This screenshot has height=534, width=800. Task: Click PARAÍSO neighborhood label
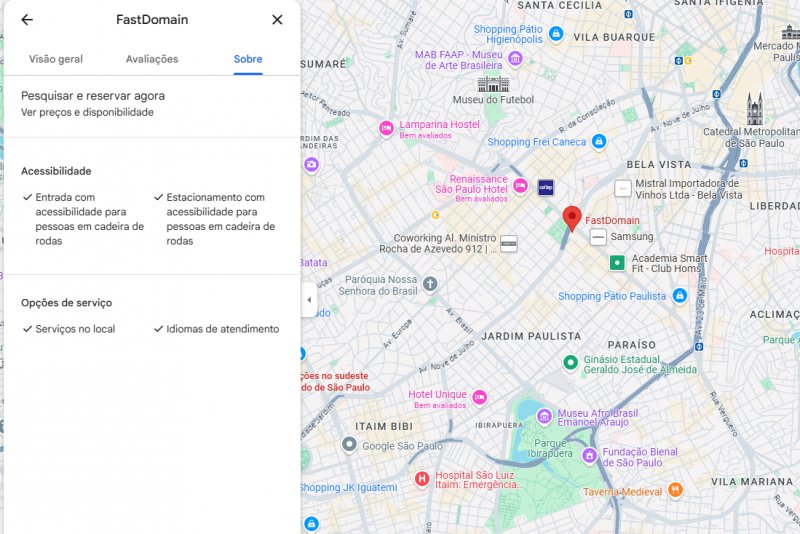point(632,345)
